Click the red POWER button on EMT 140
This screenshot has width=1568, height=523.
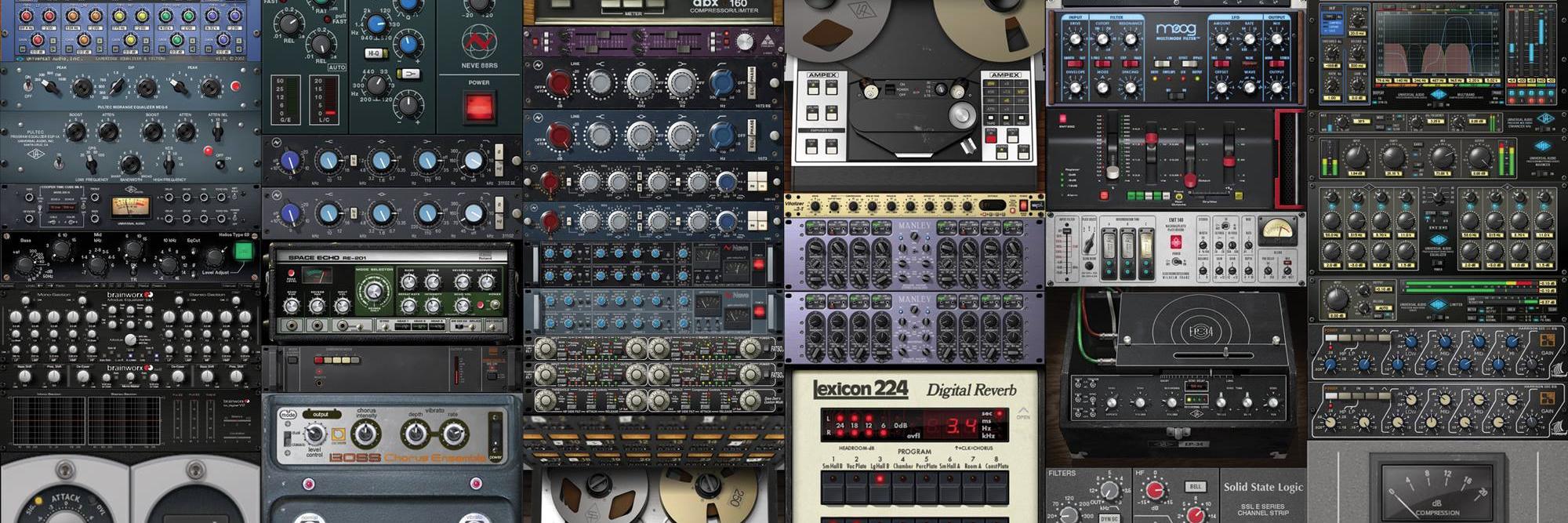(1175, 242)
